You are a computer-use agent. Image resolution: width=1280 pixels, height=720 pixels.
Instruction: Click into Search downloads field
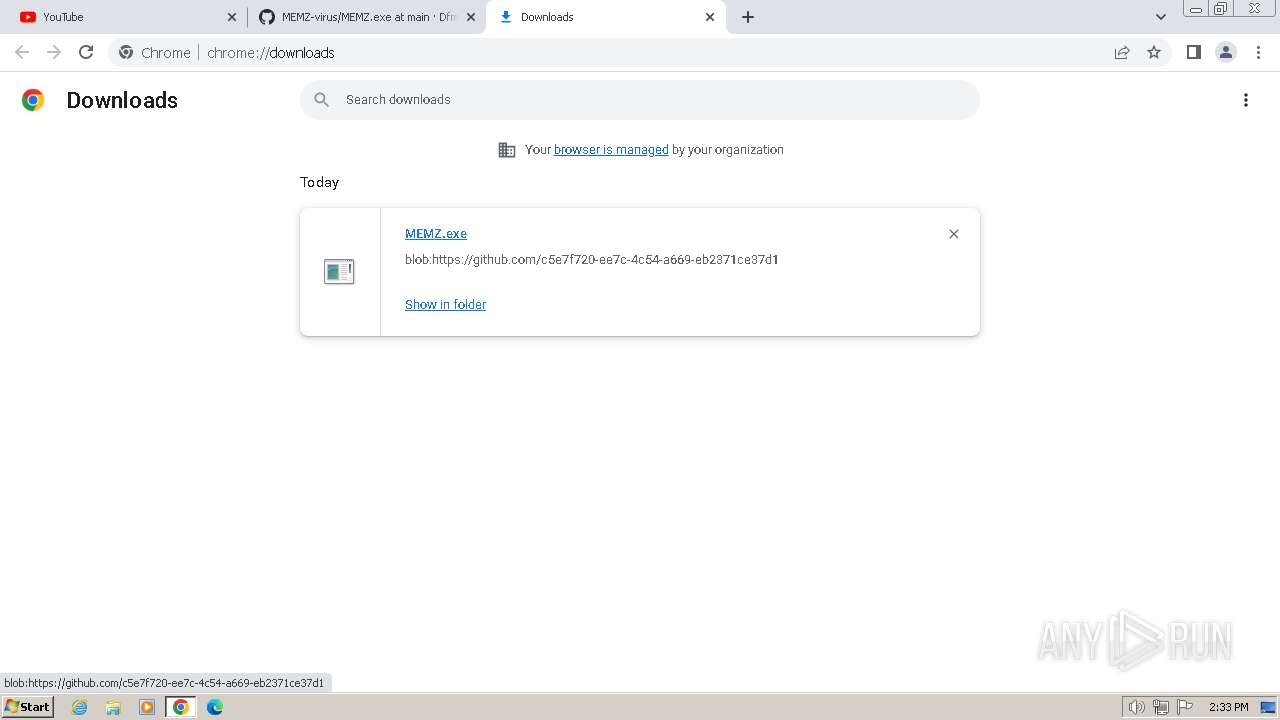coord(640,100)
